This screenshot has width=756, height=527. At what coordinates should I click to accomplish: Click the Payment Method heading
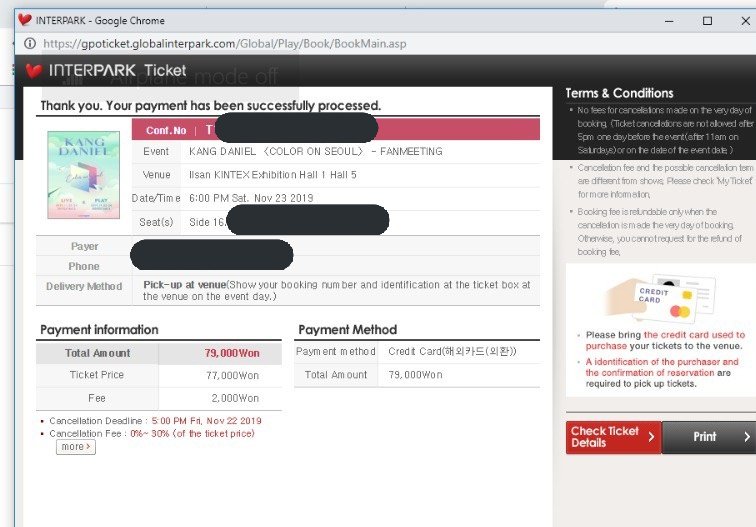[x=348, y=330]
